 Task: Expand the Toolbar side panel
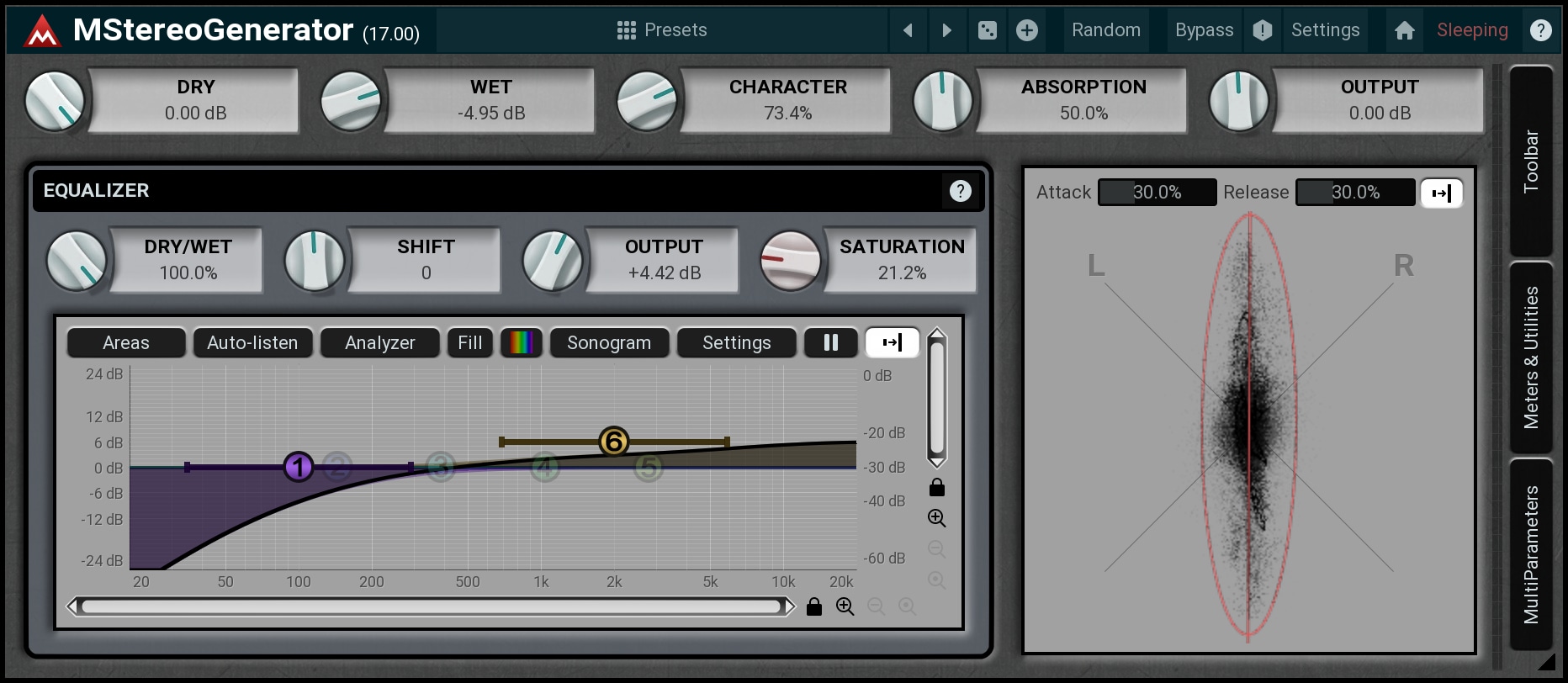tap(1531, 161)
